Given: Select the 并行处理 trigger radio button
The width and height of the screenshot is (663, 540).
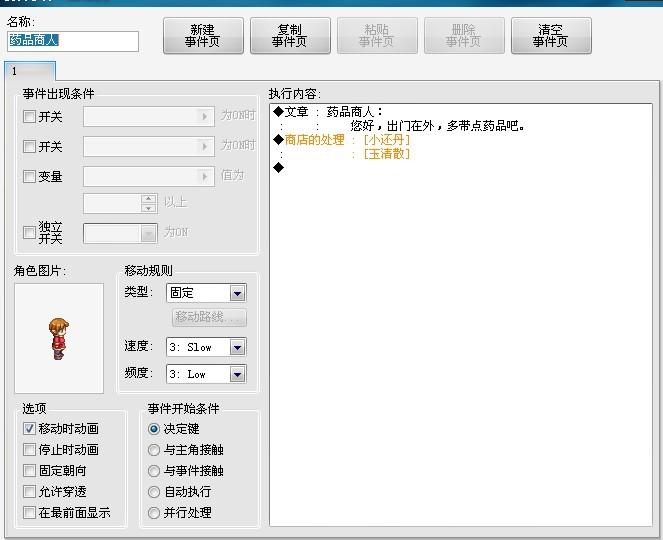Looking at the screenshot, I should click(x=154, y=513).
